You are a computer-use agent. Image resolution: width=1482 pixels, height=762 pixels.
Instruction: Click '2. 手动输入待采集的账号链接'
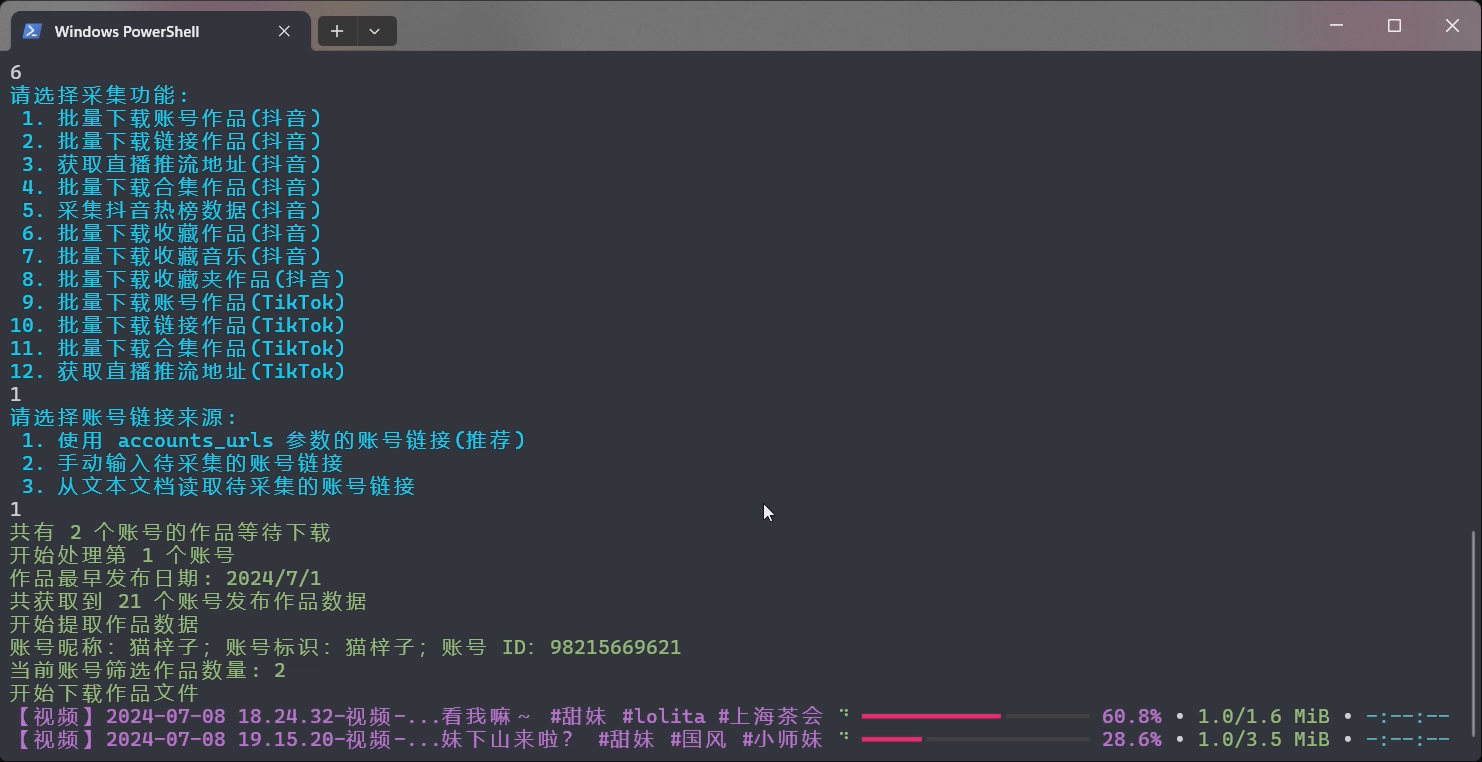pyautogui.click(x=182, y=463)
